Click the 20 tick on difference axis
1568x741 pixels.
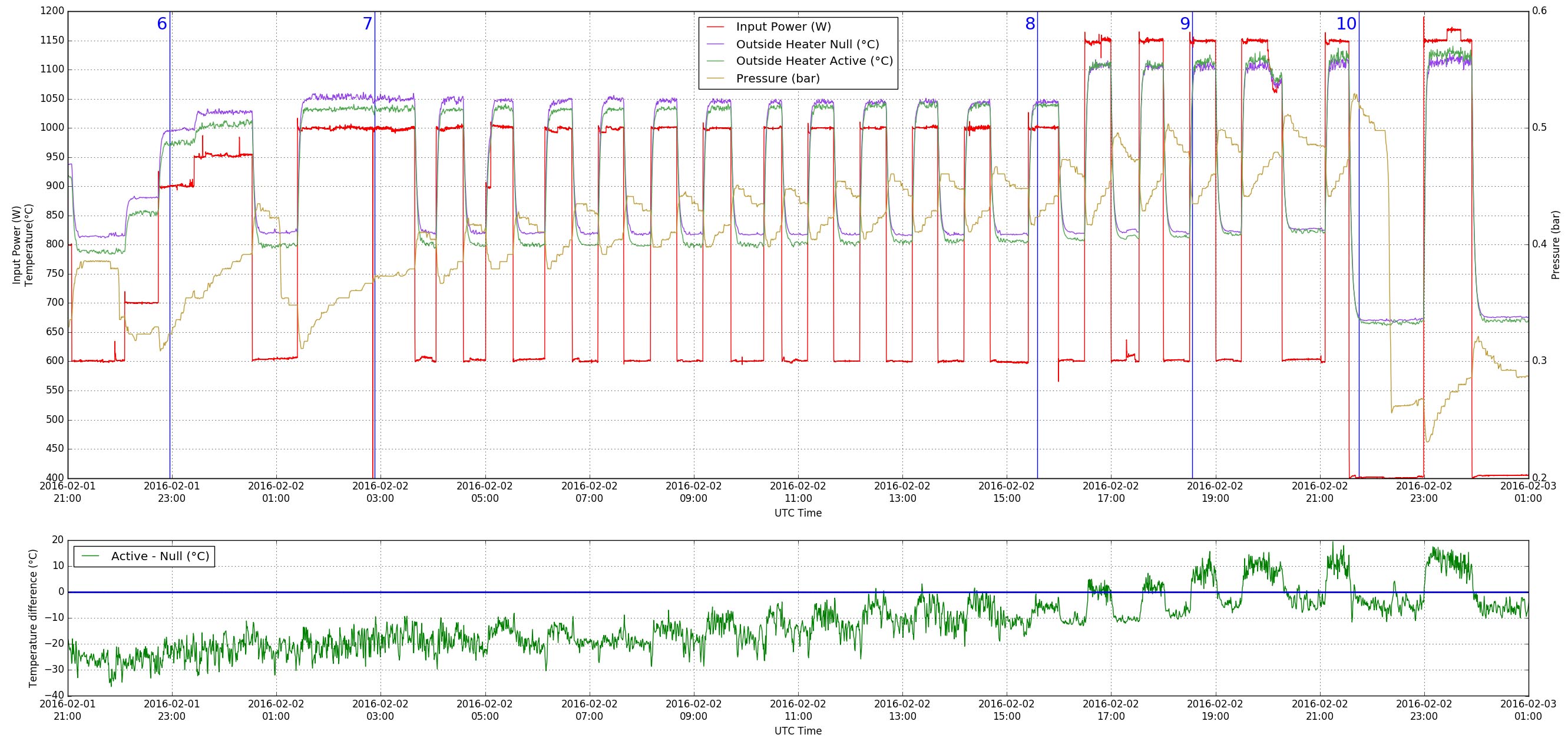coord(58,540)
